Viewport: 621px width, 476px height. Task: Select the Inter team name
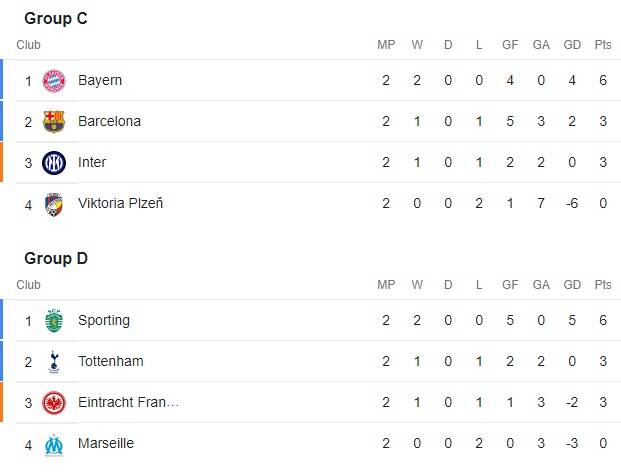(92, 162)
